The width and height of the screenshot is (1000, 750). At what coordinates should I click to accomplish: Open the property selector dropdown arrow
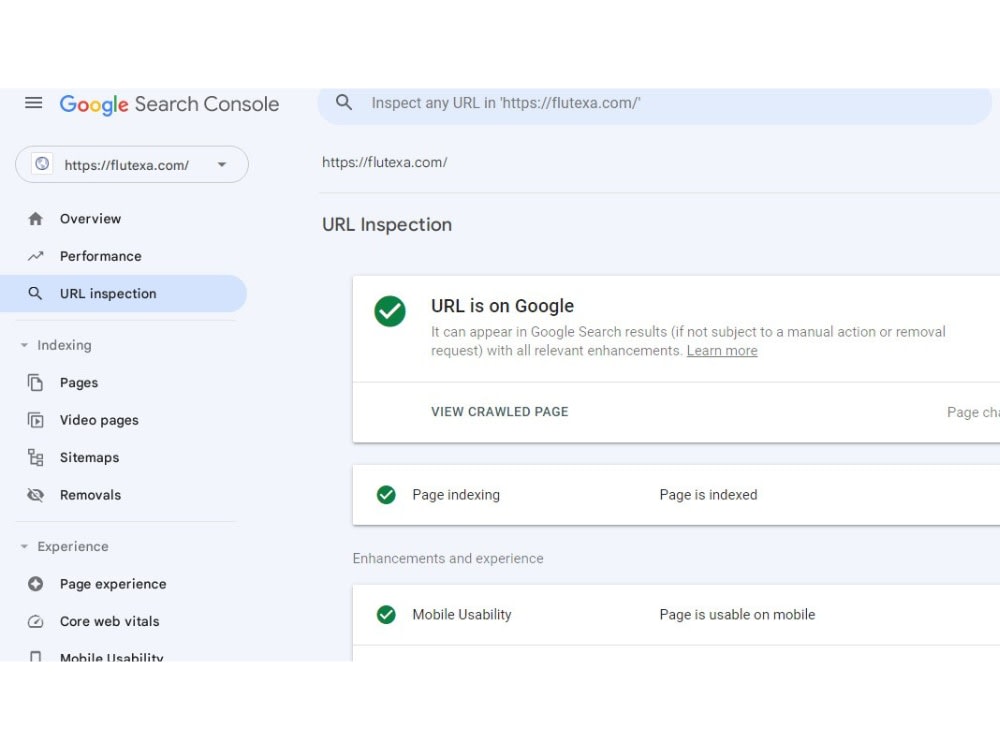pyautogui.click(x=221, y=165)
